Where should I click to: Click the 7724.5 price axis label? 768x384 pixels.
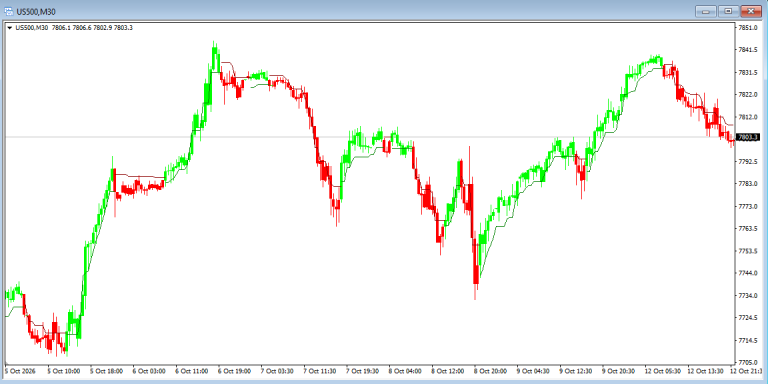748,318
